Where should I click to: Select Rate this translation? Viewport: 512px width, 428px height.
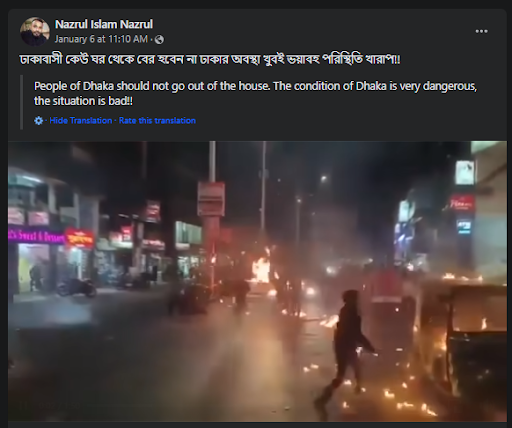click(x=157, y=121)
